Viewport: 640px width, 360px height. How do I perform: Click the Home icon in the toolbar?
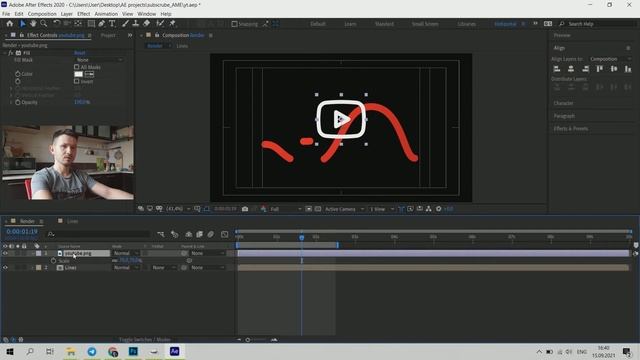tap(9, 24)
